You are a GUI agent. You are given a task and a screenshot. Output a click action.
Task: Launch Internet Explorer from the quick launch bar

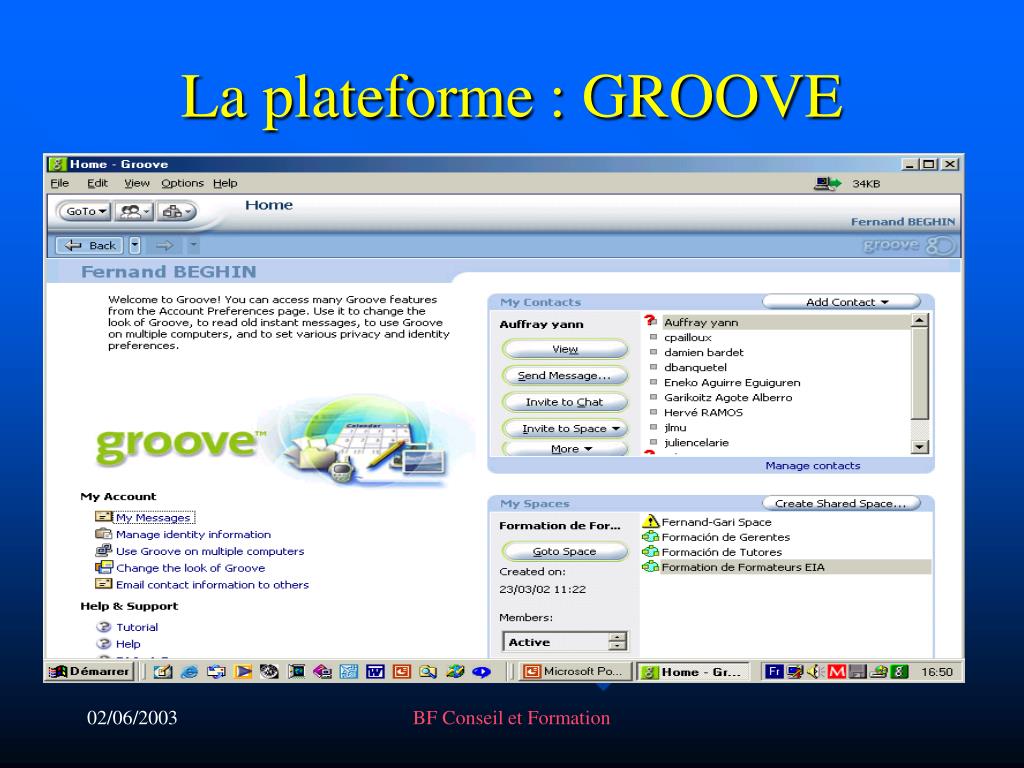click(x=189, y=671)
